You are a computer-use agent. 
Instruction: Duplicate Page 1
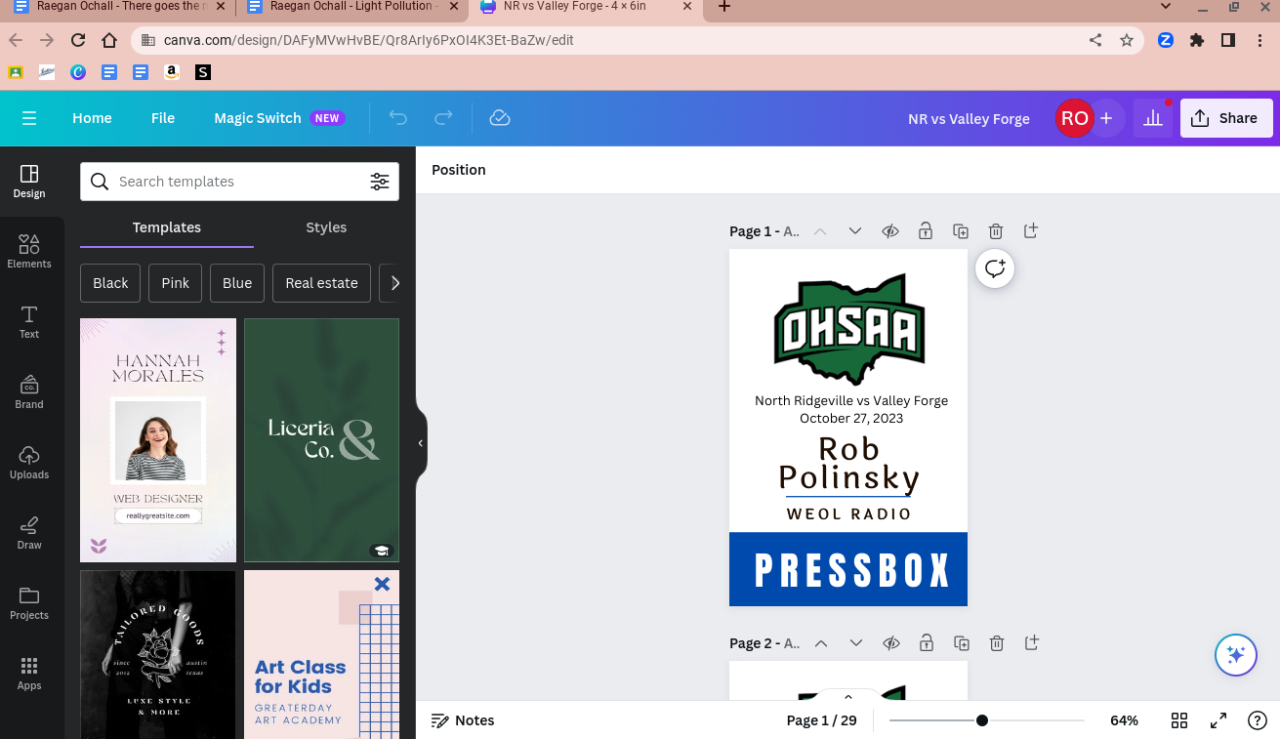tap(961, 231)
